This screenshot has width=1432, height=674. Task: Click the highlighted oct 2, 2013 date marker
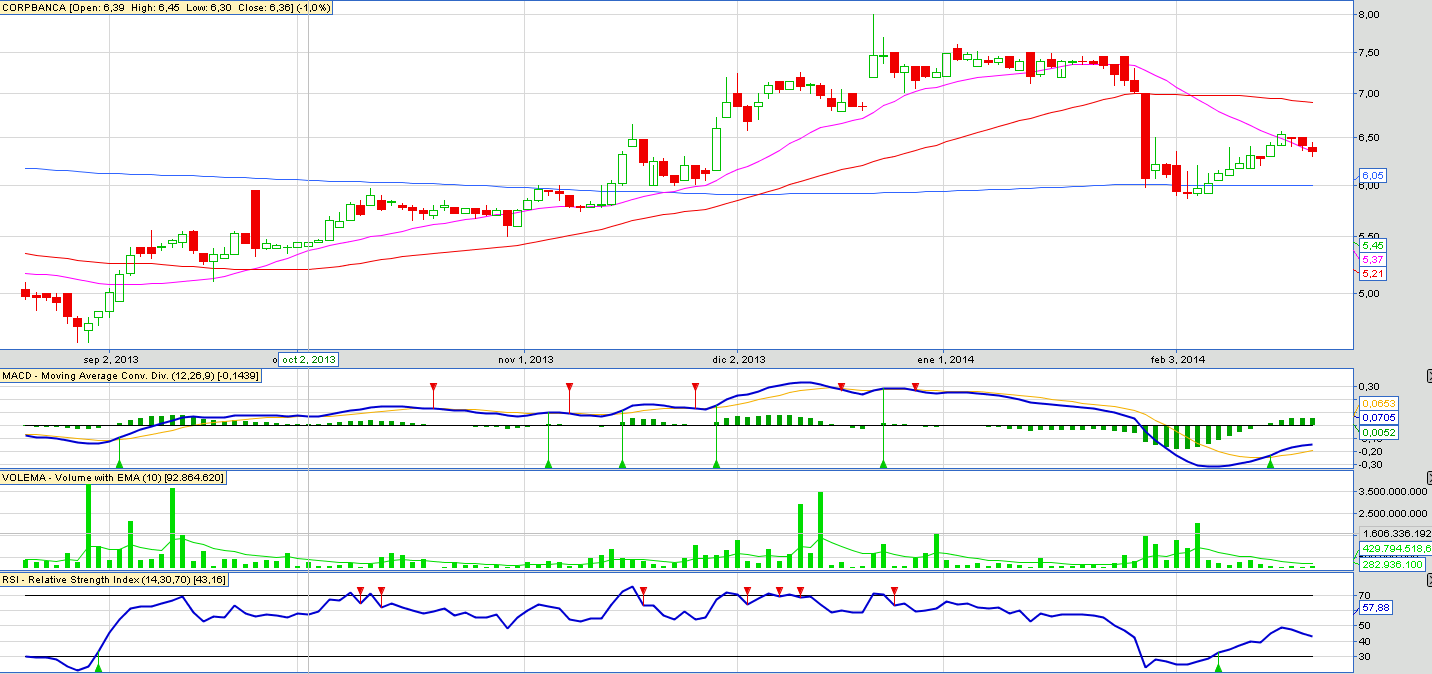pos(308,359)
